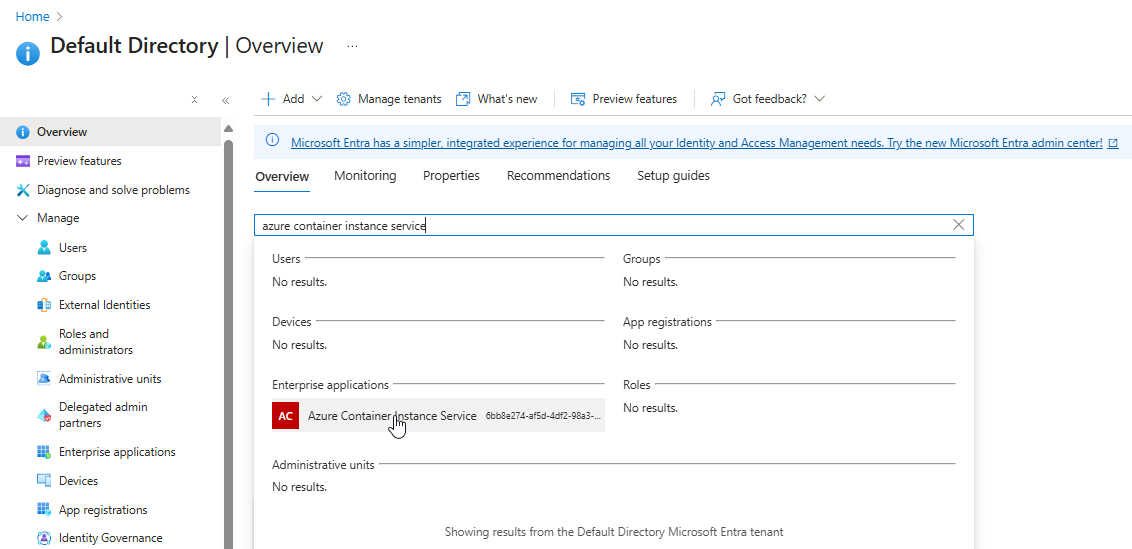Screen dimensions: 1132x549
Task: Click the more options ellipsis near title
Action: (352, 46)
